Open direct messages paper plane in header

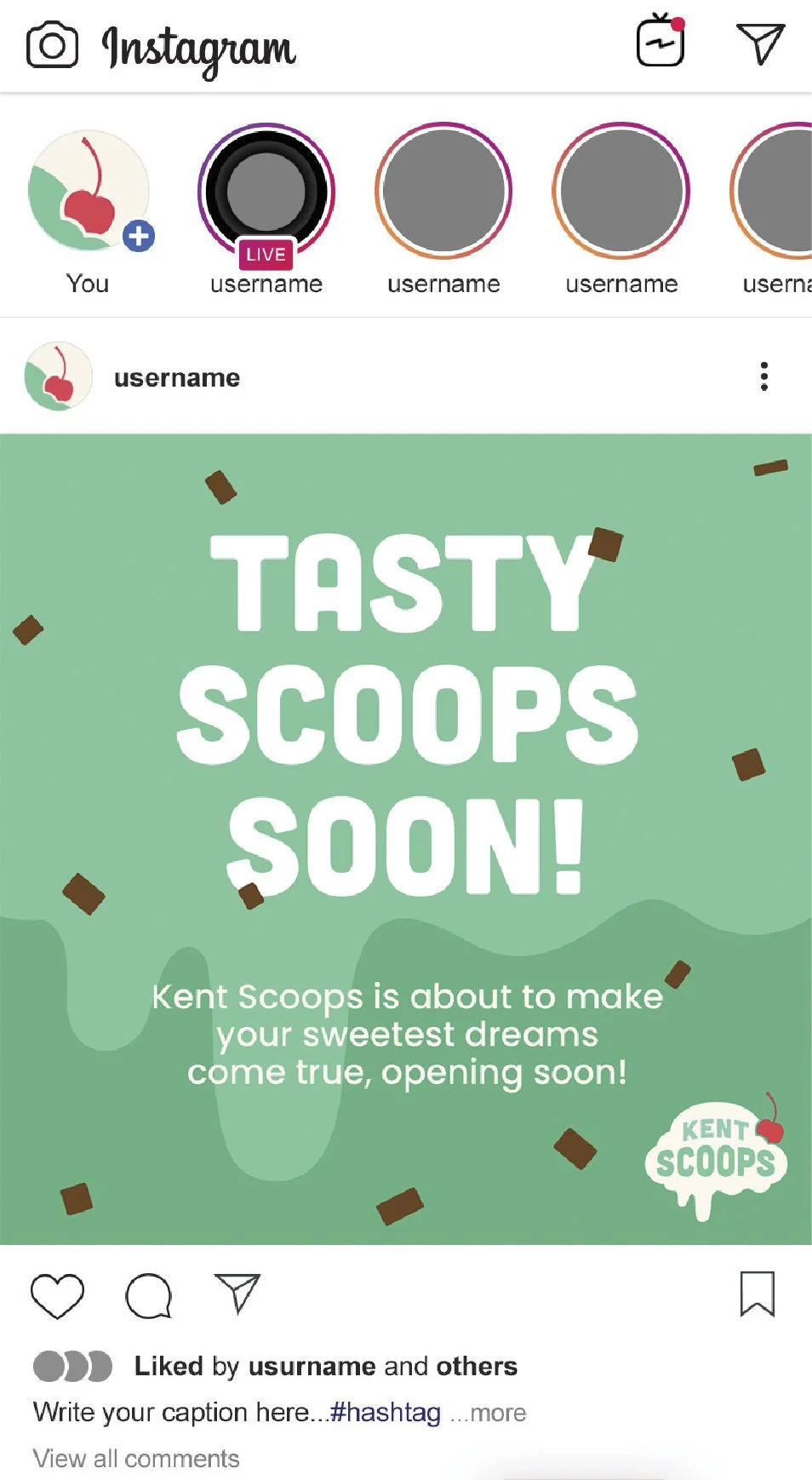(759, 43)
